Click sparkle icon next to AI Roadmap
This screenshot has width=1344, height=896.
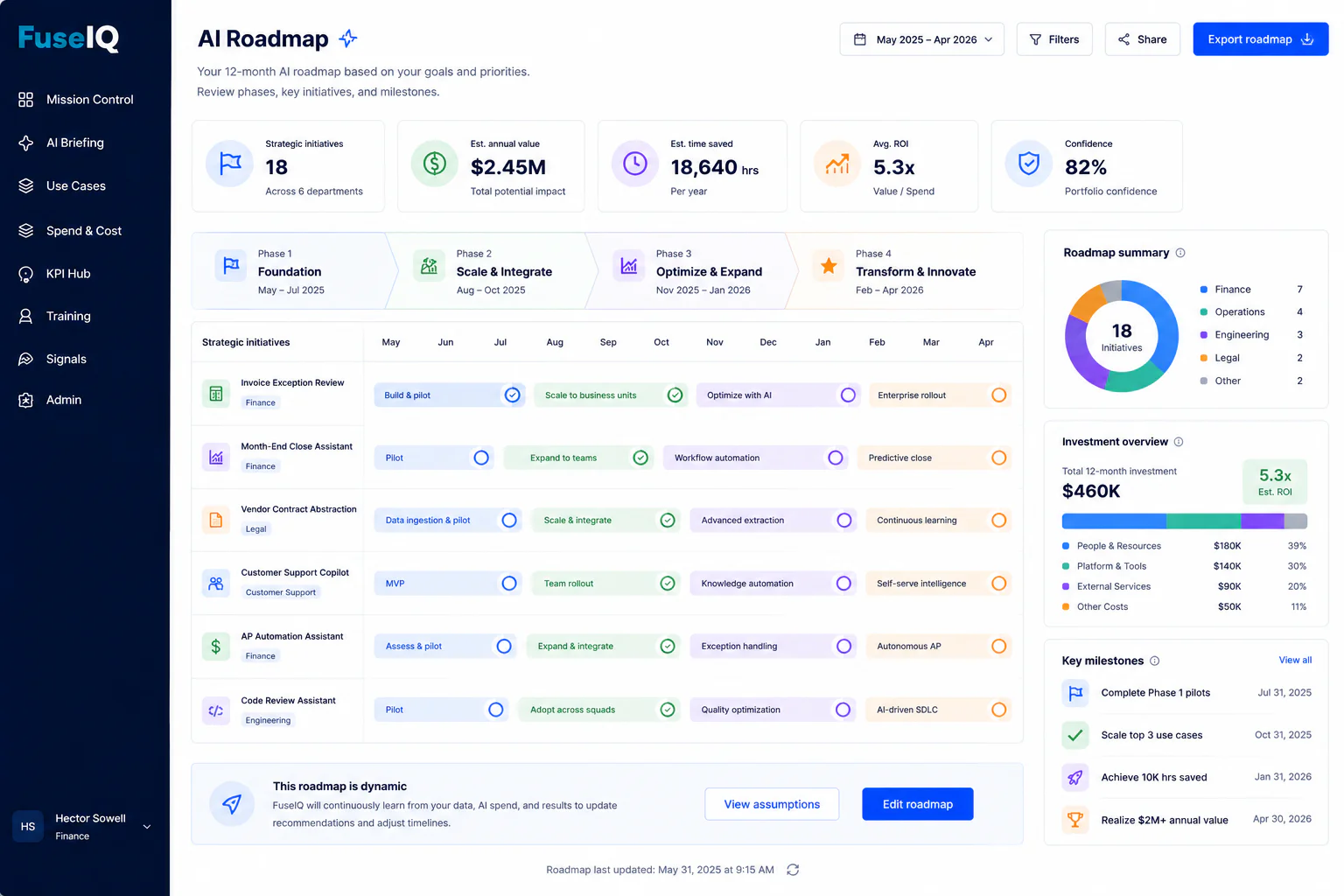click(x=348, y=38)
